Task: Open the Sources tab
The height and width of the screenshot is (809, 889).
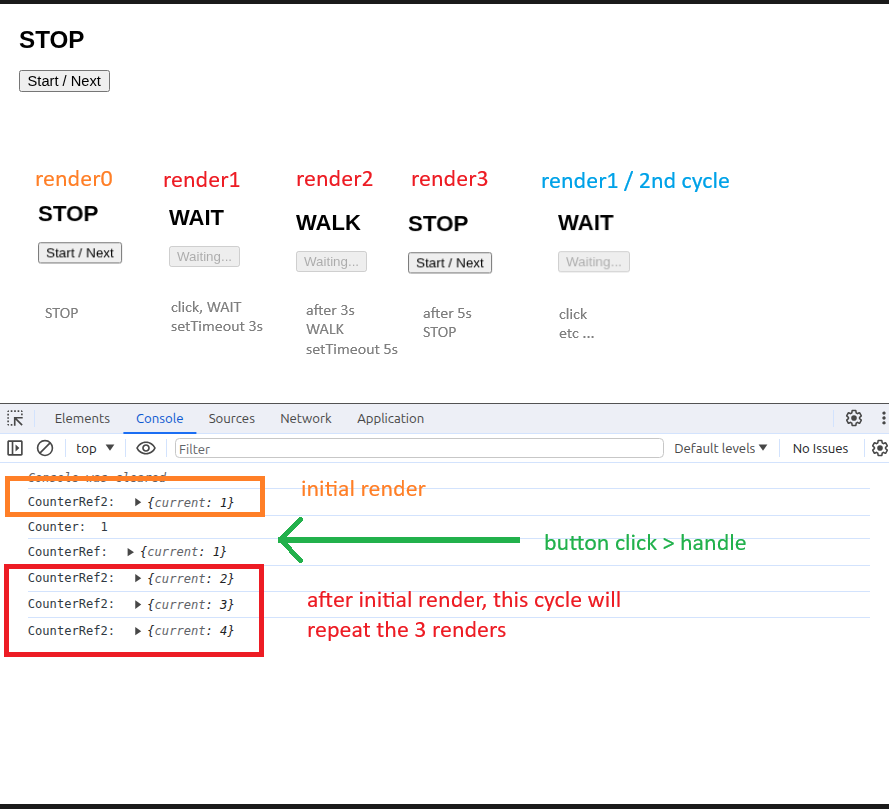Action: [231, 419]
